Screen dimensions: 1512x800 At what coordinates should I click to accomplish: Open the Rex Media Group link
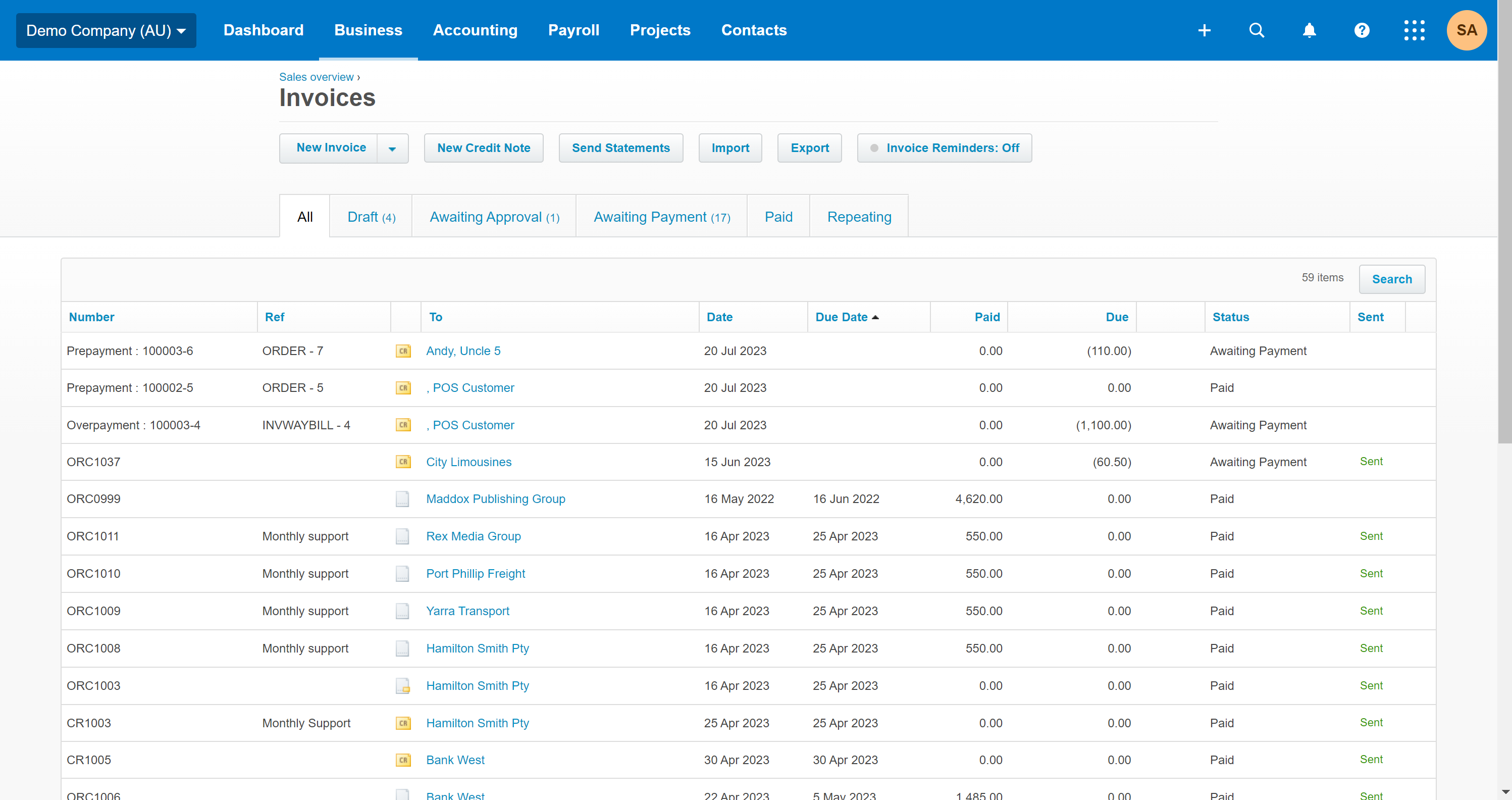[x=473, y=536]
